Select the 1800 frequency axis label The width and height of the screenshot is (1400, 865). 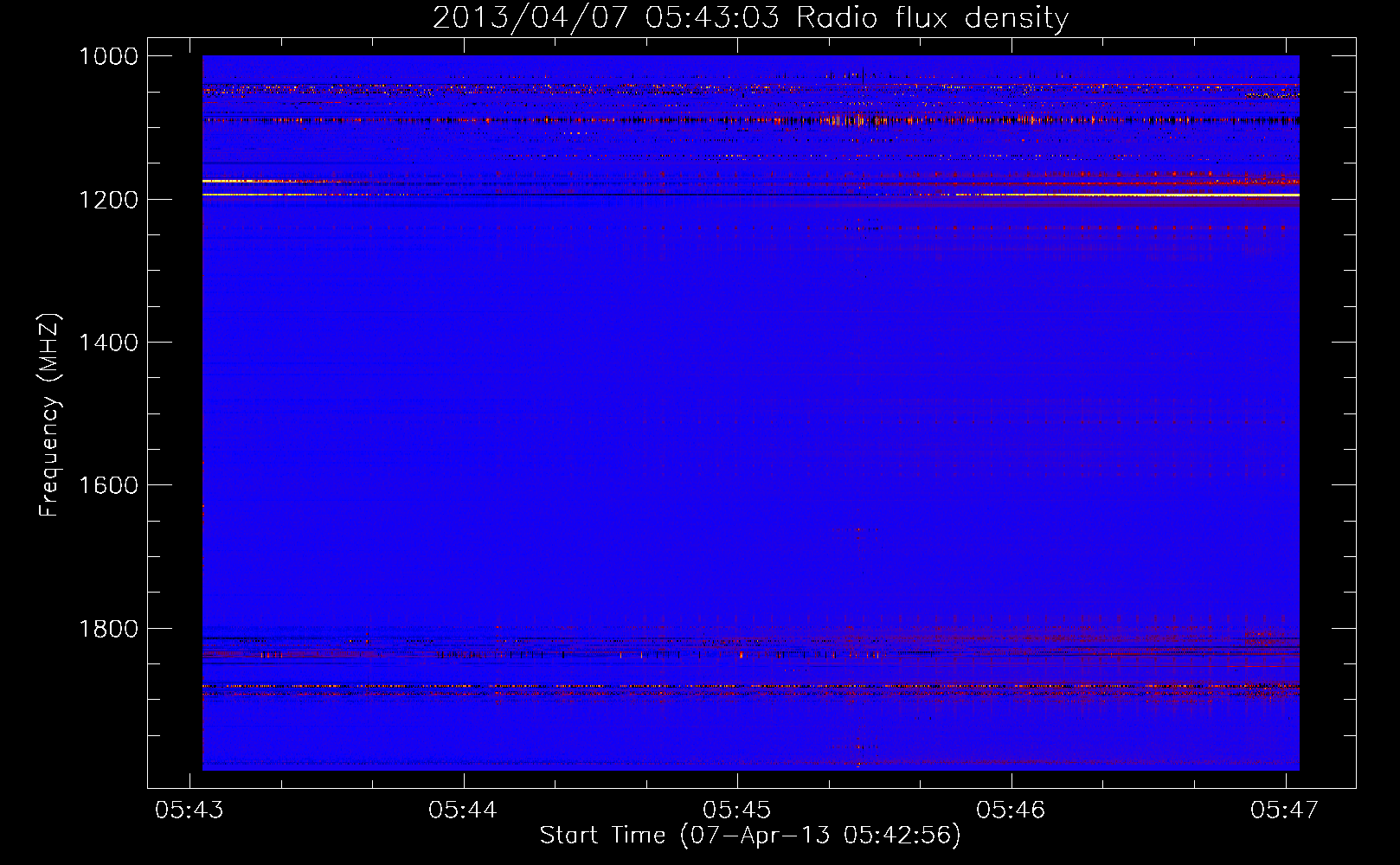[x=108, y=629]
